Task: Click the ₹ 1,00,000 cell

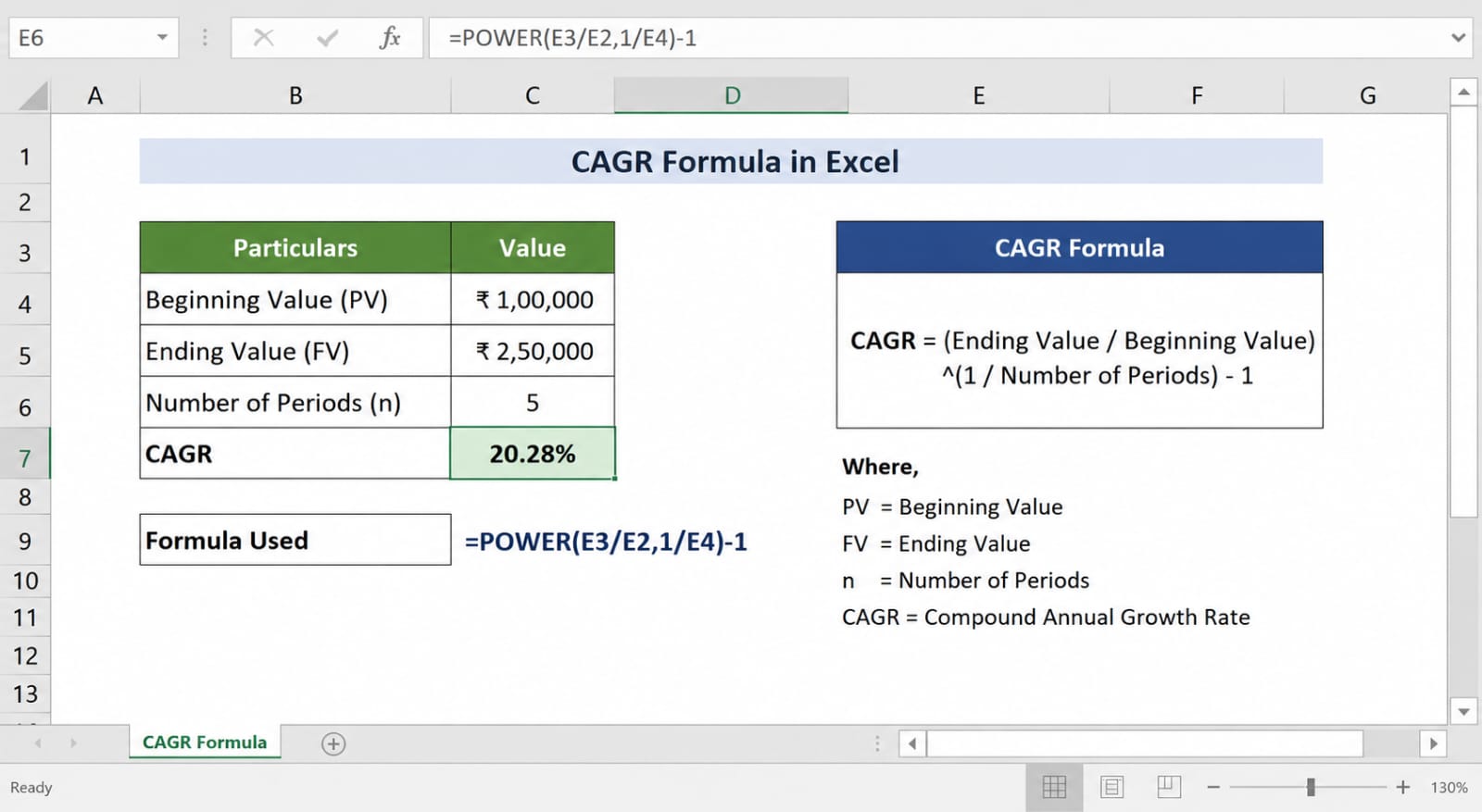Action: (533, 299)
